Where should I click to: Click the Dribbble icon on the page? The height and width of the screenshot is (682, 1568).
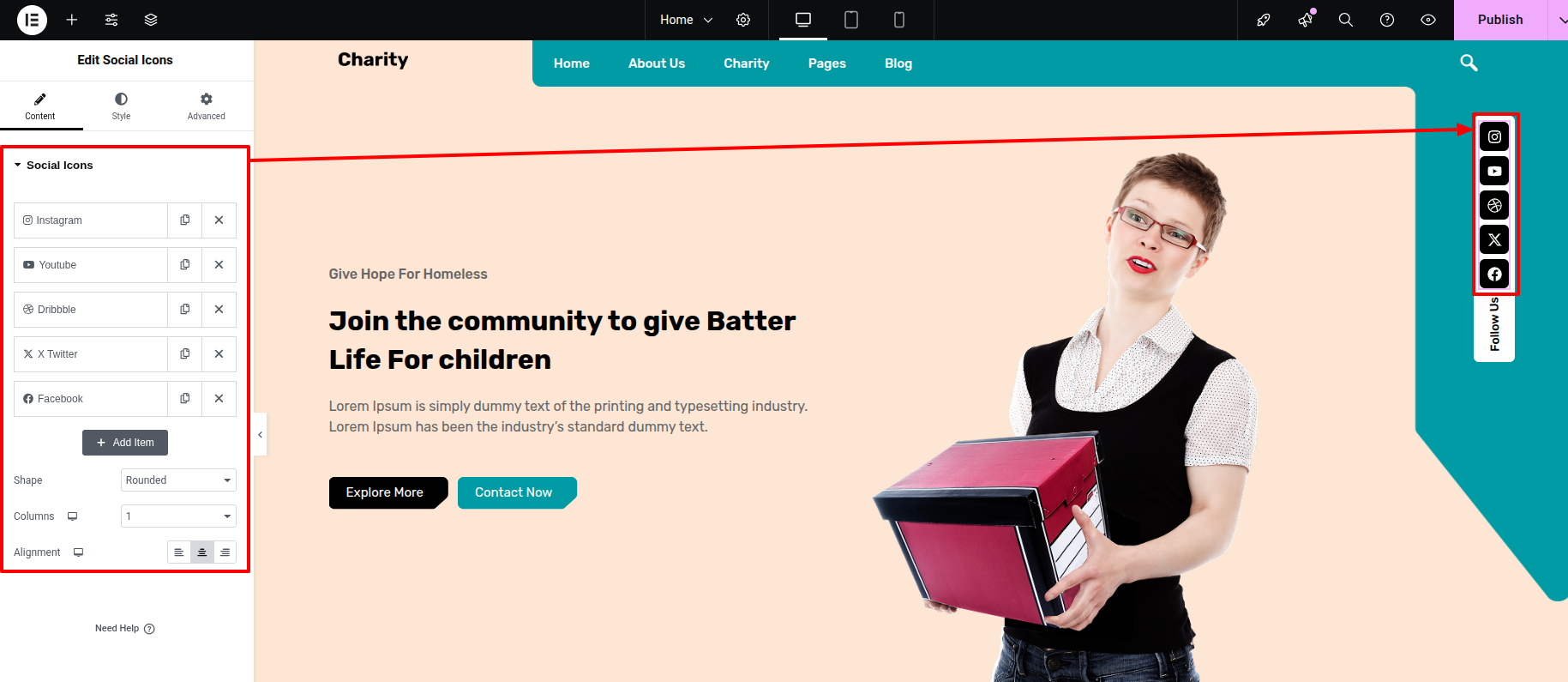1494,205
